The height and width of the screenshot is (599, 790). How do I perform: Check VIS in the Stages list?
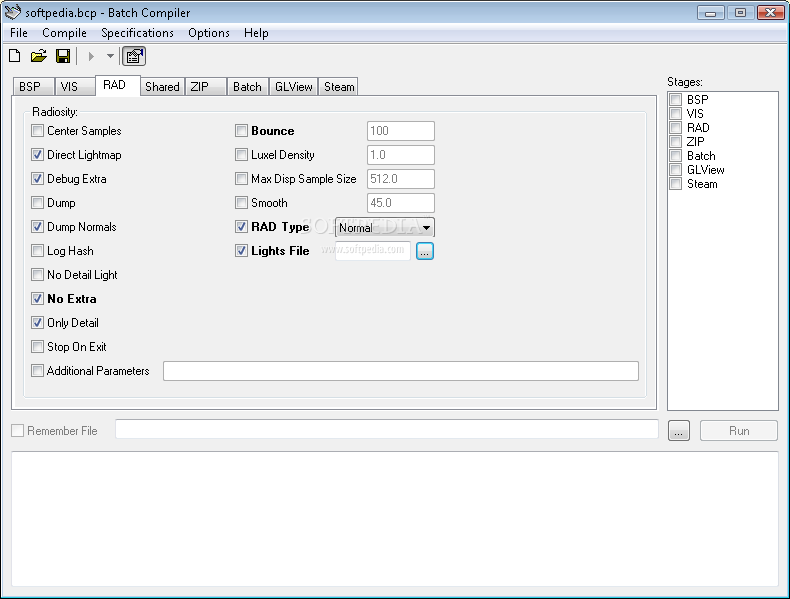click(676, 113)
